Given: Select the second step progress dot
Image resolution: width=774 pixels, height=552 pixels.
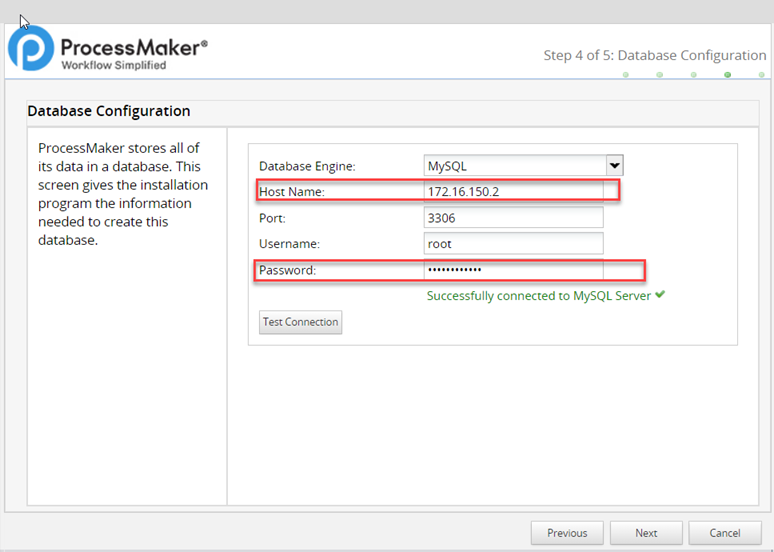Looking at the screenshot, I should [659, 75].
